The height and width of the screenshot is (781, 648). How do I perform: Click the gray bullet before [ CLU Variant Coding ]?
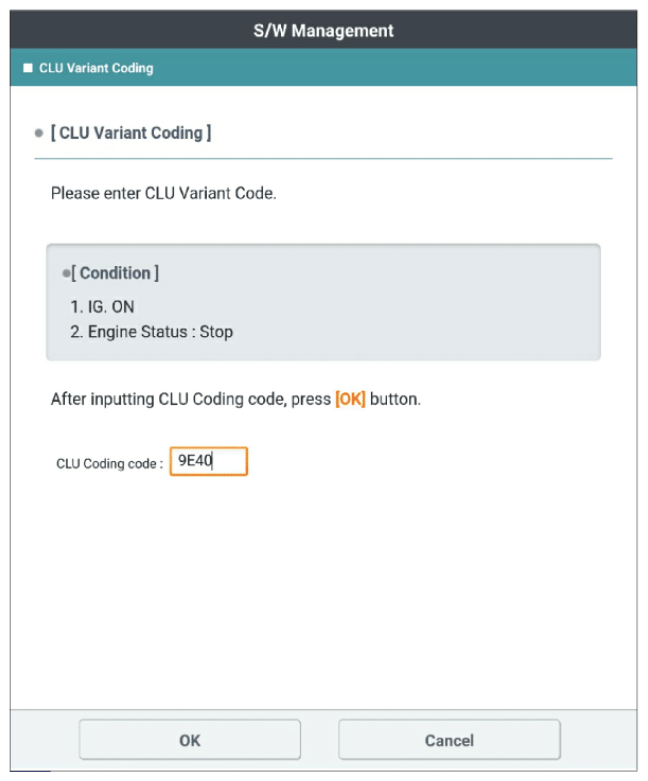[39, 133]
